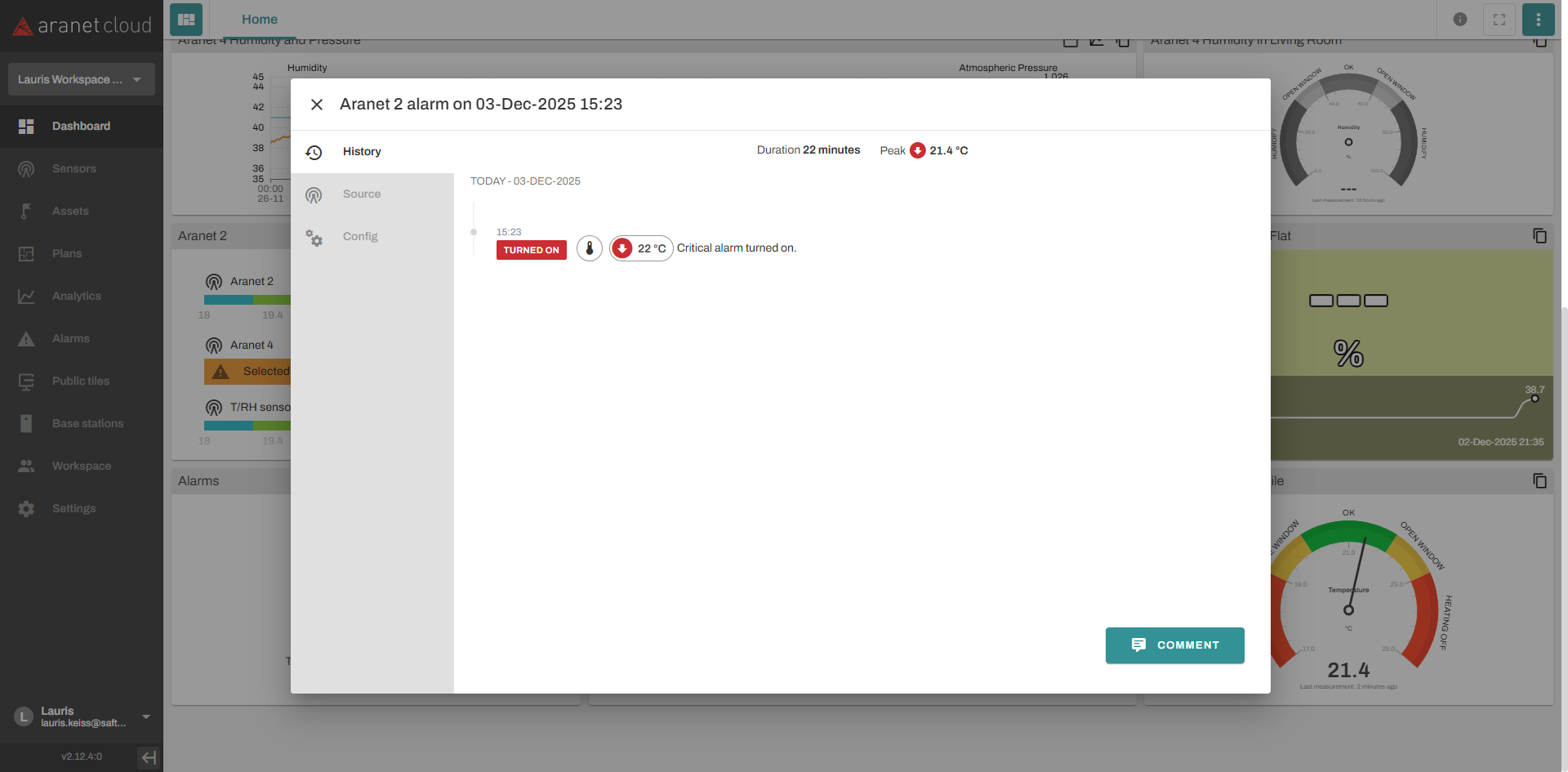Viewport: 1568px width, 772px height.
Task: Open Alarms from the sidebar
Action: 70,339
